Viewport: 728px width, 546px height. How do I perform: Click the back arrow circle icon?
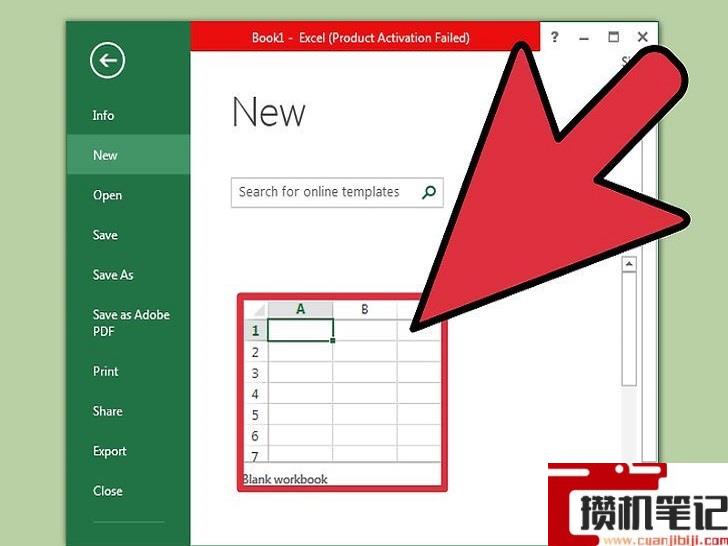pos(107,60)
